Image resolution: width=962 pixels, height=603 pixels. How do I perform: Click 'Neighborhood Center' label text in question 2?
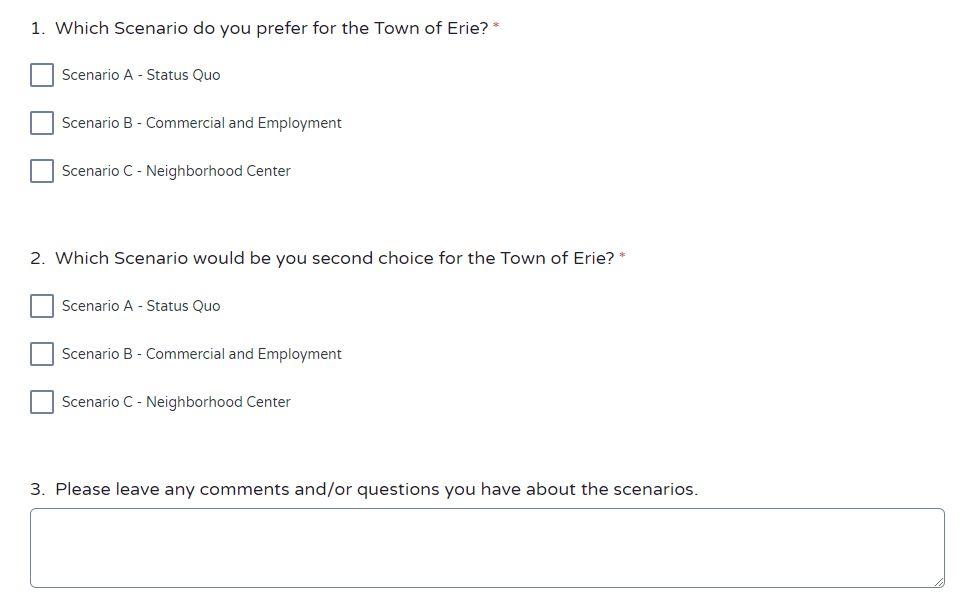tap(218, 402)
